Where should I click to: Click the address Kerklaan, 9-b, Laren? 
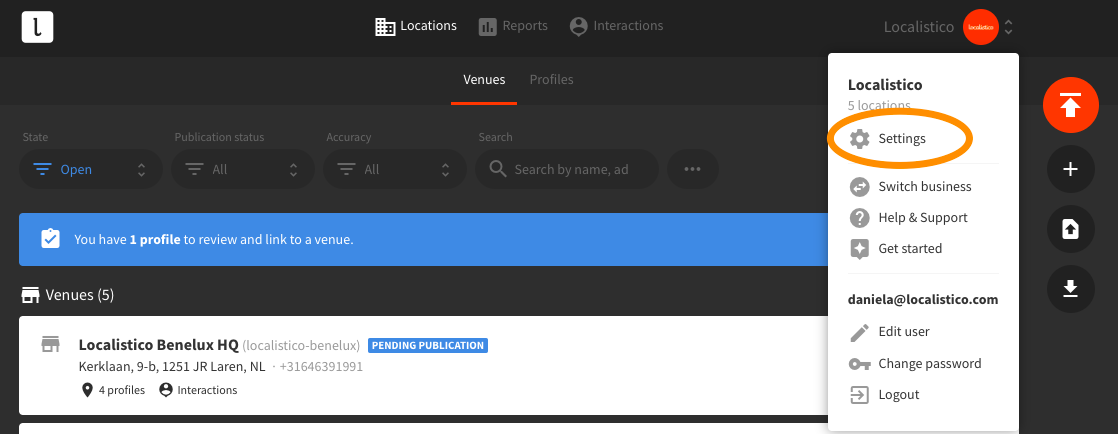click(x=172, y=367)
